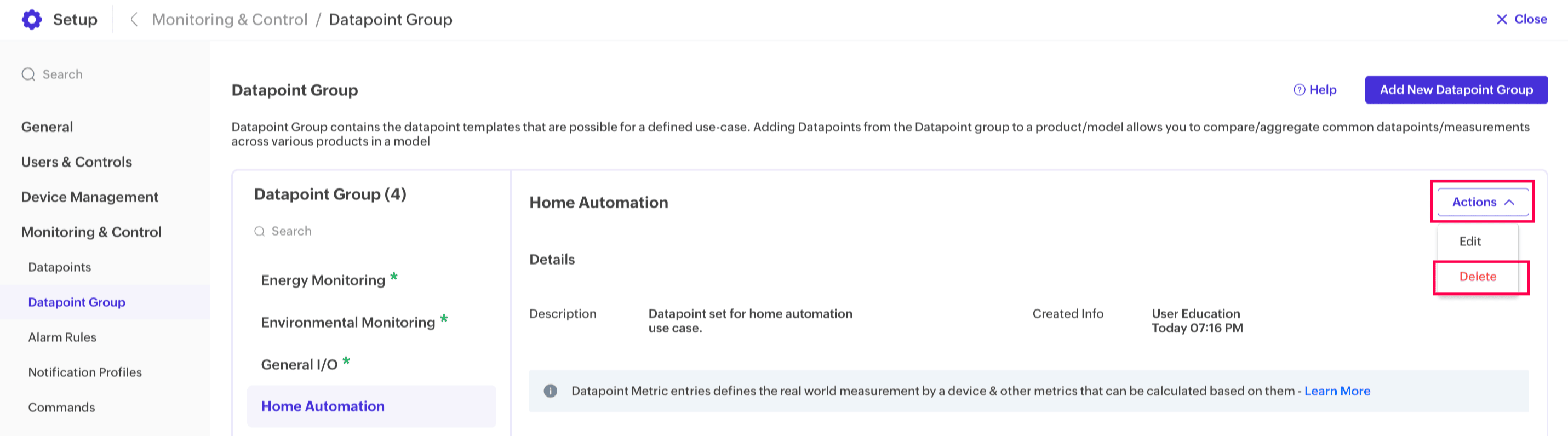Viewport: 1568px width, 436px height.
Task: Click the Setup gear icon
Action: point(32,20)
